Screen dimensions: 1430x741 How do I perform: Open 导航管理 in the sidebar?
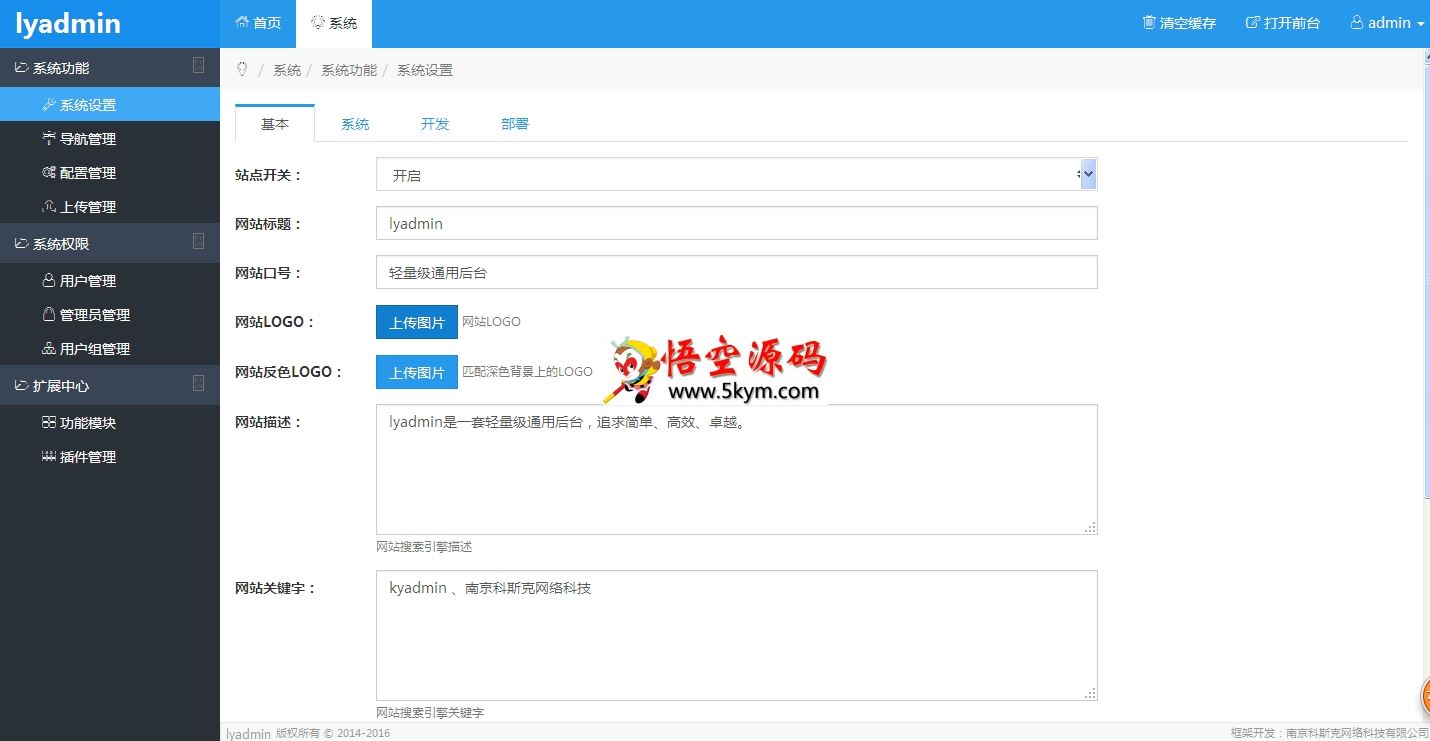[x=110, y=139]
